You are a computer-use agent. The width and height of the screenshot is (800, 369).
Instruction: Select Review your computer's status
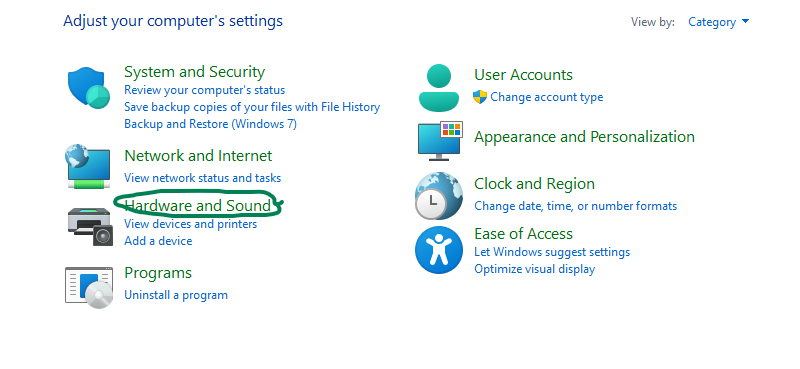pos(205,90)
